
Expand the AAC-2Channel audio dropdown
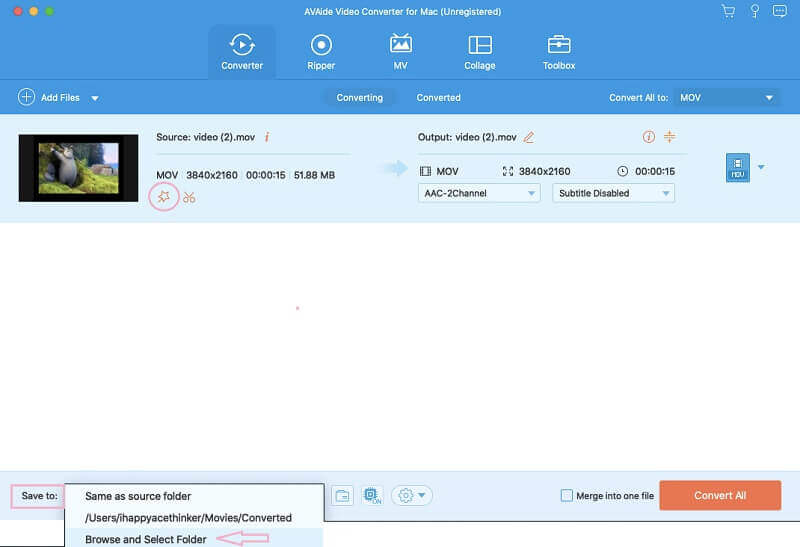pos(478,193)
